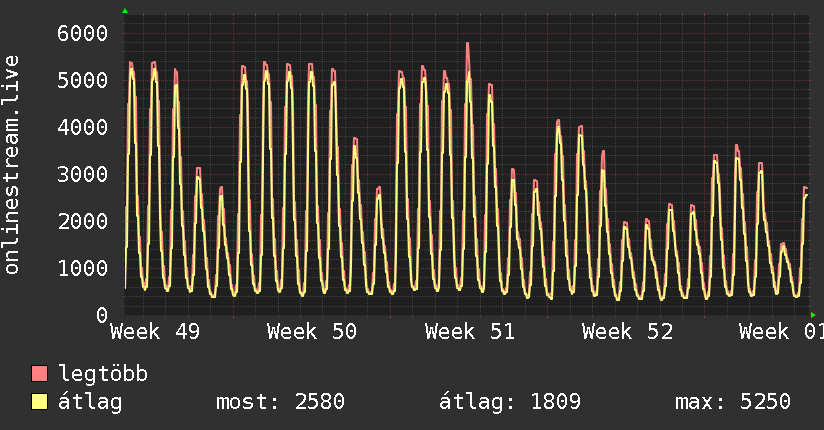Select the legtöbb legend label
The width and height of the screenshot is (824, 430).
103,374
